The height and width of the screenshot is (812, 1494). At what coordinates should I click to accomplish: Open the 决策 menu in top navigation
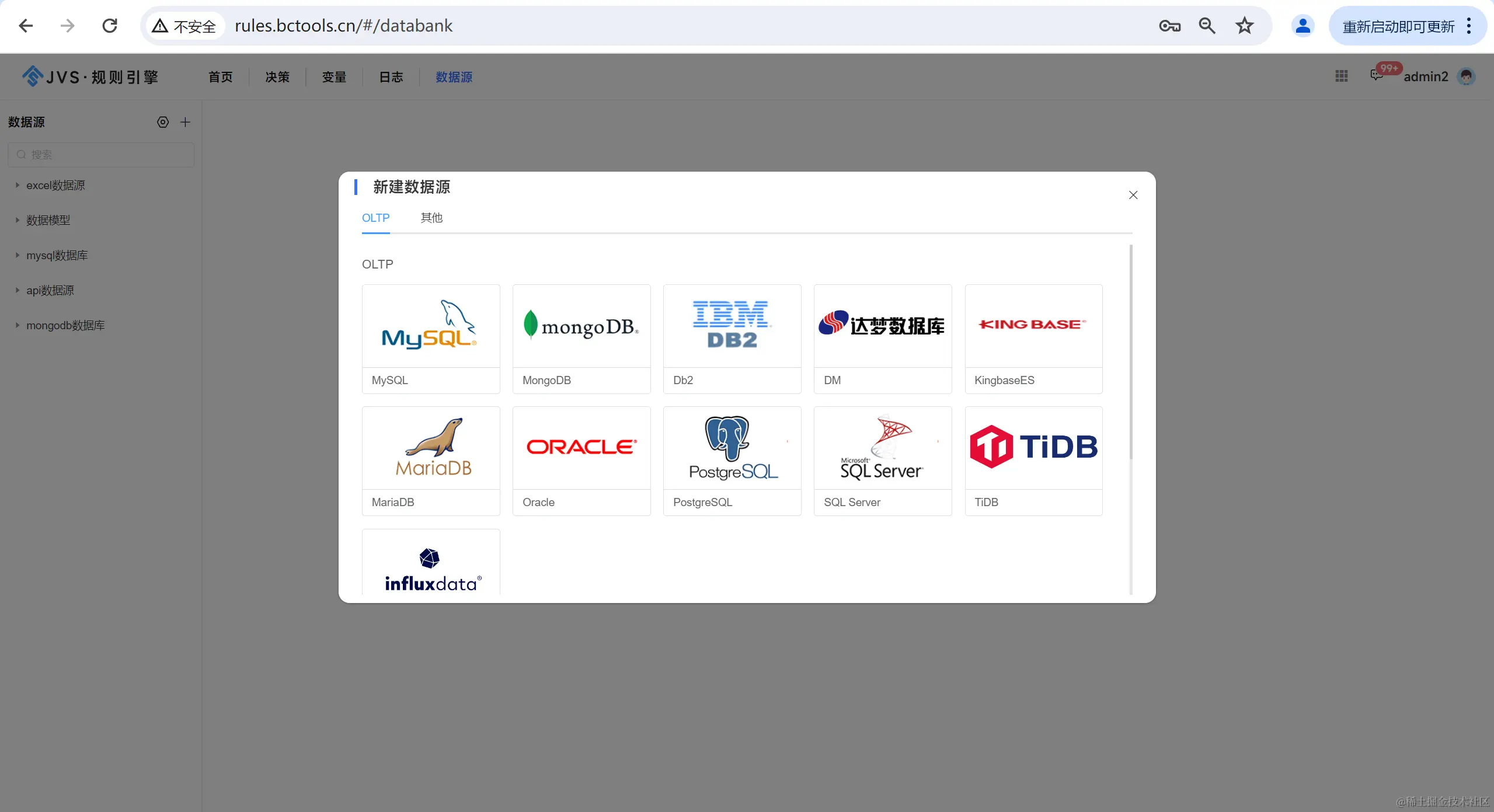tap(277, 77)
